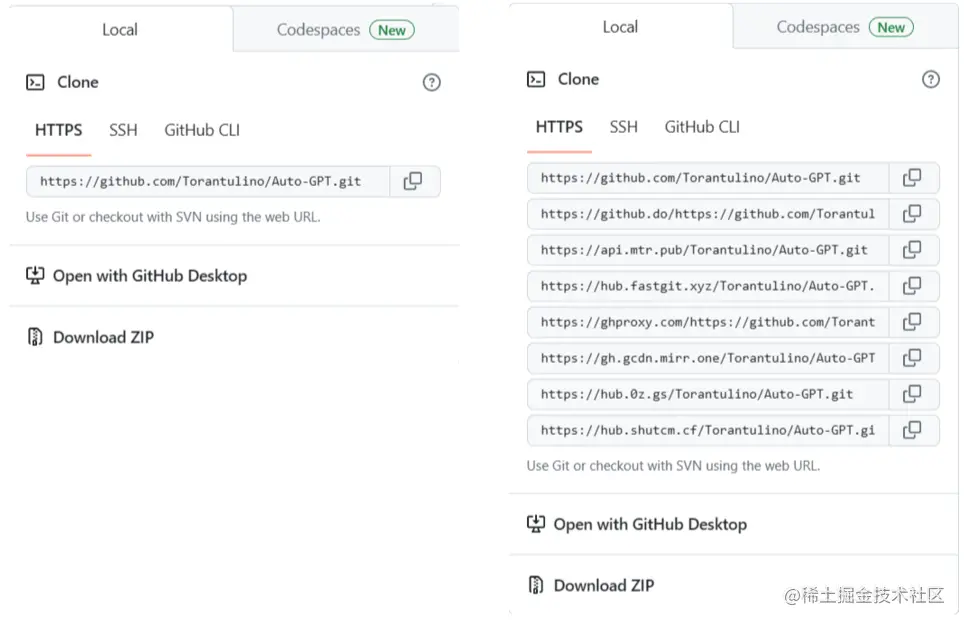Focus the hub.fastgit.xyz URL field
This screenshot has width=964, height=625.
[x=708, y=286]
